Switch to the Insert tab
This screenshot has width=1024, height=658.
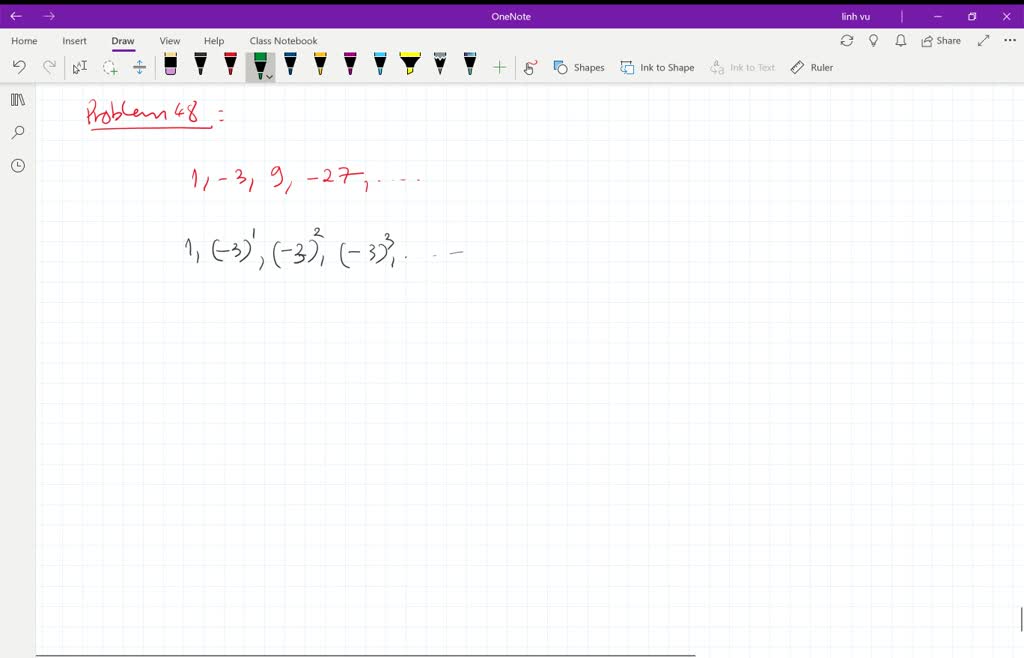75,40
